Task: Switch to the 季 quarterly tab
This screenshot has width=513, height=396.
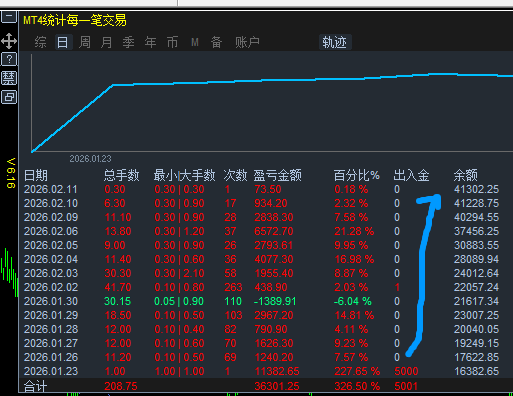Action: click(x=129, y=42)
